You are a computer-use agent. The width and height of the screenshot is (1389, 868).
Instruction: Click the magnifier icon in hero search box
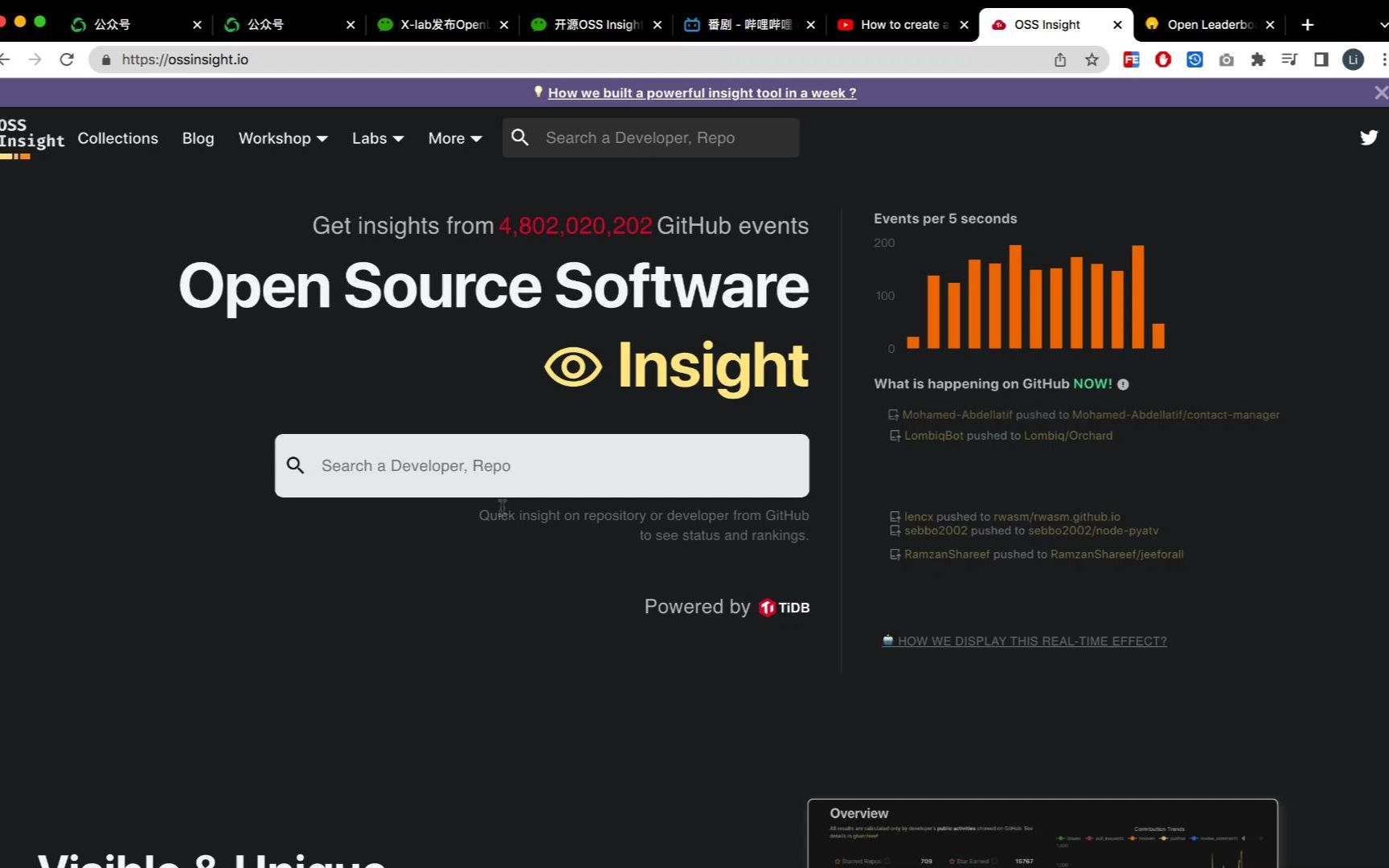[296, 465]
